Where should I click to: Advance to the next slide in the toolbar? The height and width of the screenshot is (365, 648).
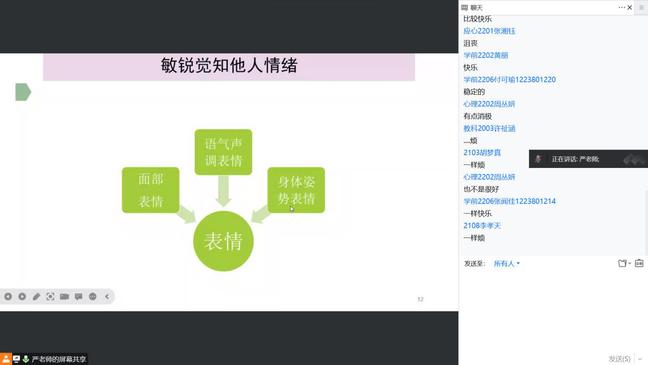(x=22, y=296)
